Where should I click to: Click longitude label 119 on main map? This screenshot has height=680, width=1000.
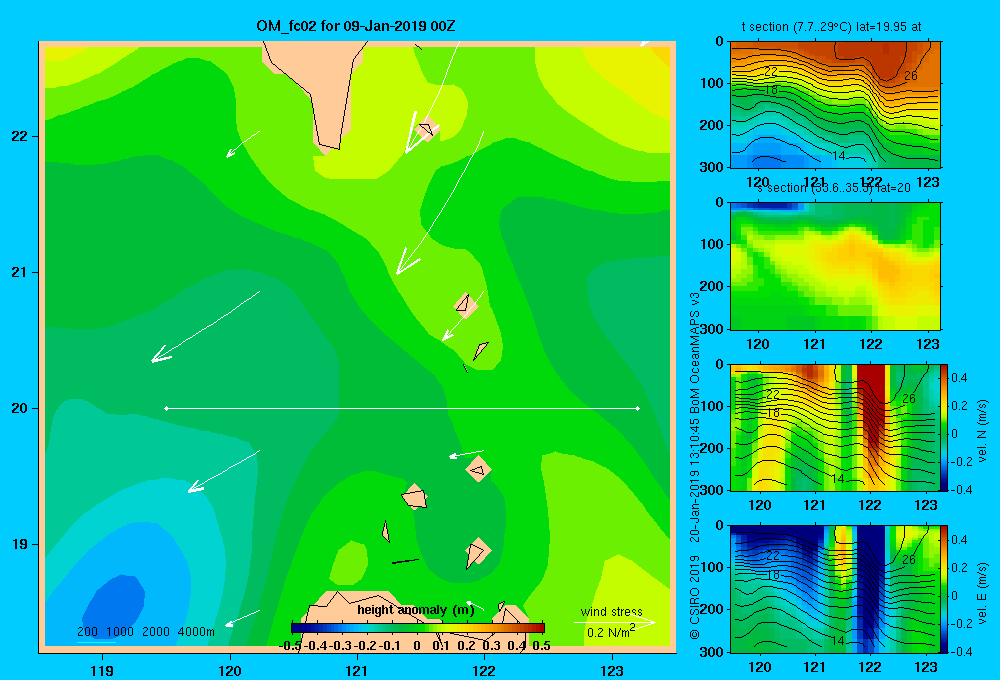(102, 670)
